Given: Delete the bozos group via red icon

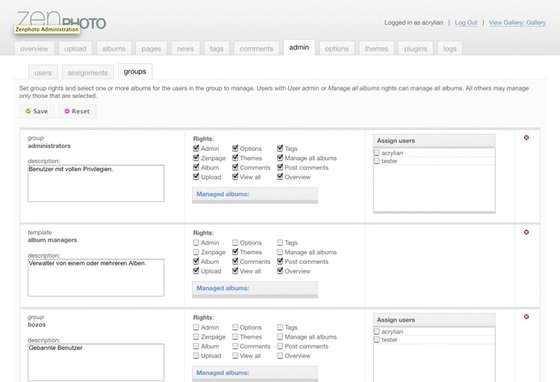Looking at the screenshot, I should pos(526,317).
